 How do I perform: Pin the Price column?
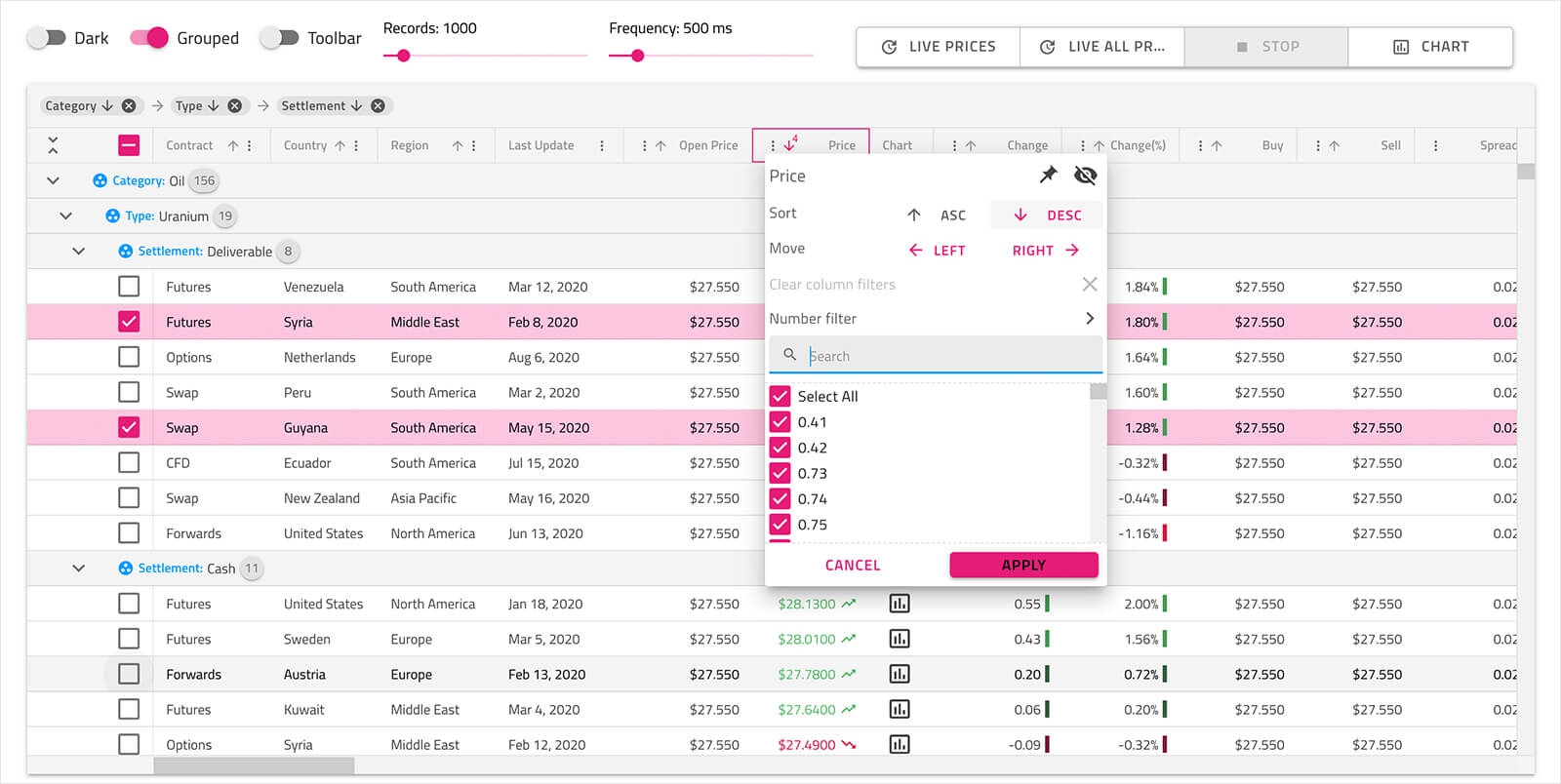1048,175
